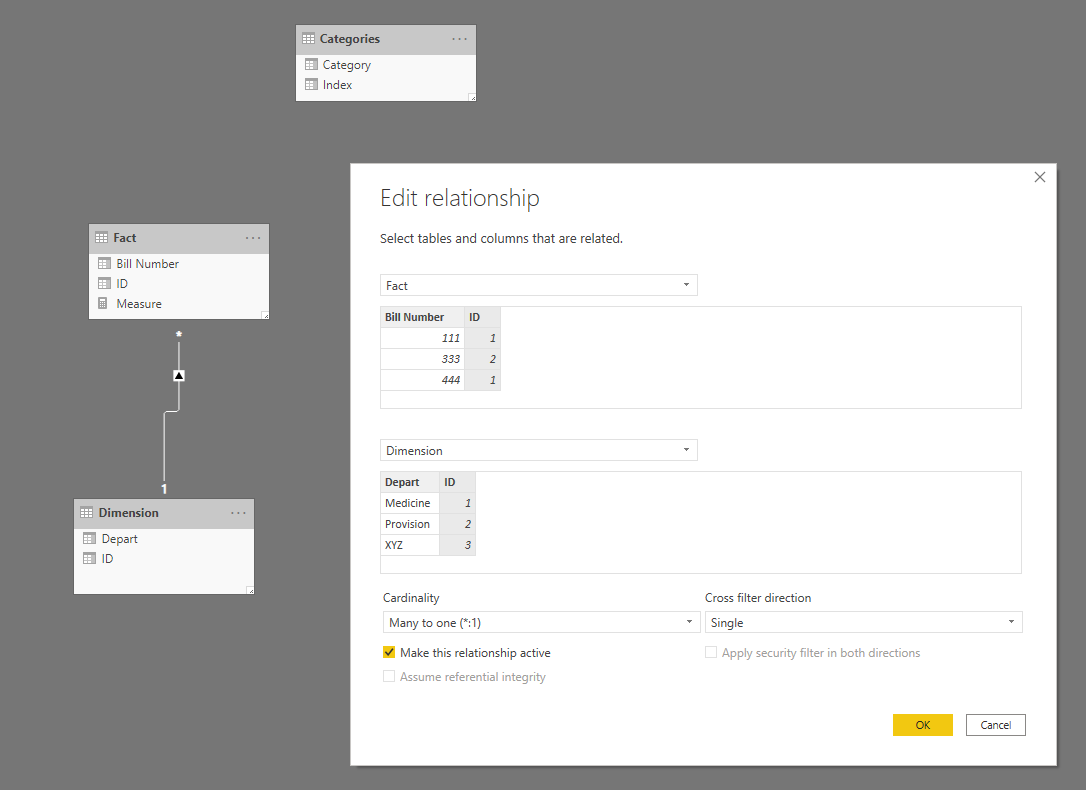This screenshot has height=790, width=1086.
Task: Select Bill Number column header in Fact preview
Action: click(422, 317)
